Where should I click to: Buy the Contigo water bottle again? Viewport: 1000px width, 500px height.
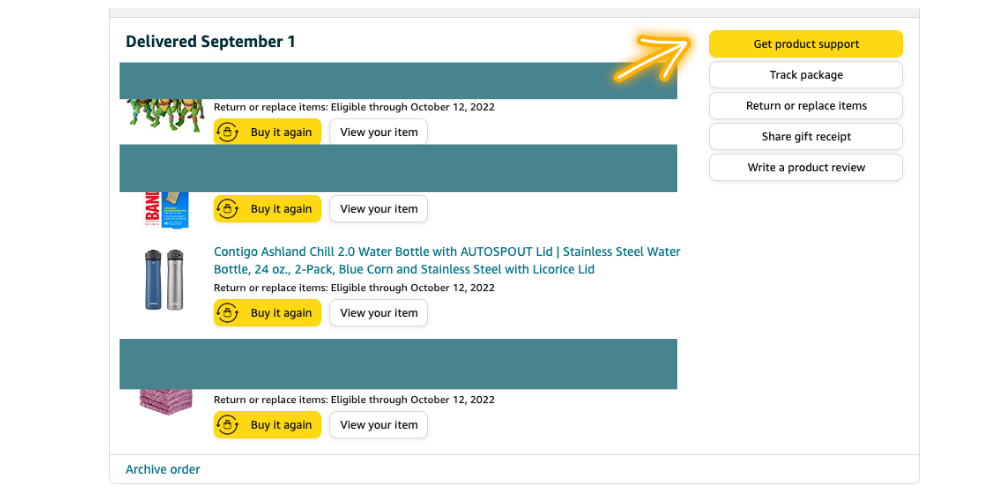pos(267,312)
